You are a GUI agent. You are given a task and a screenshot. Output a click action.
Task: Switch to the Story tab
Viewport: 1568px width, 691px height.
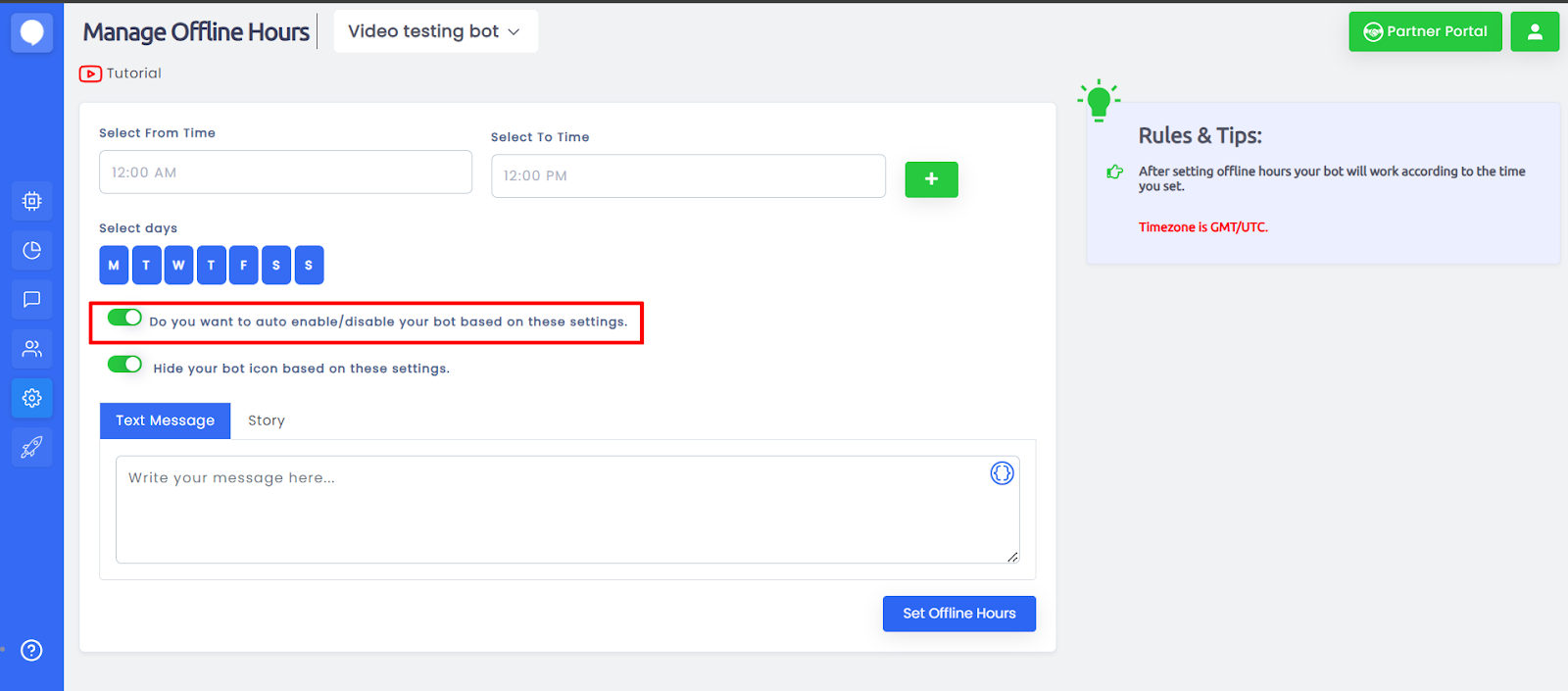(266, 420)
